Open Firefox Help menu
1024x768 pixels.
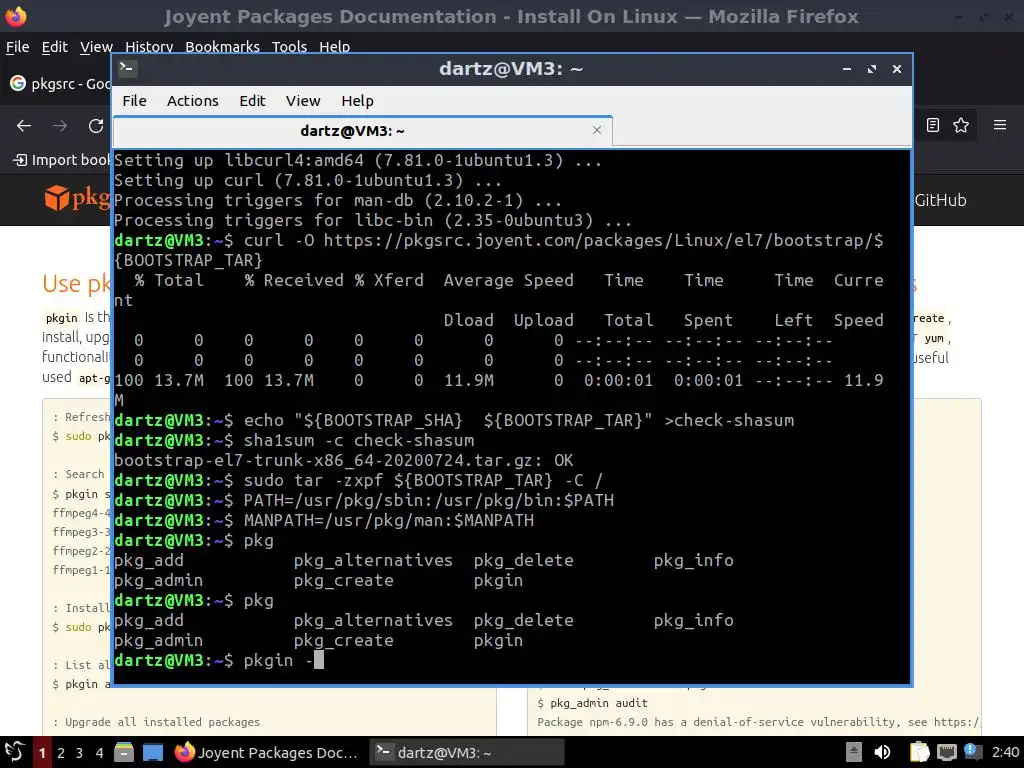click(334, 47)
